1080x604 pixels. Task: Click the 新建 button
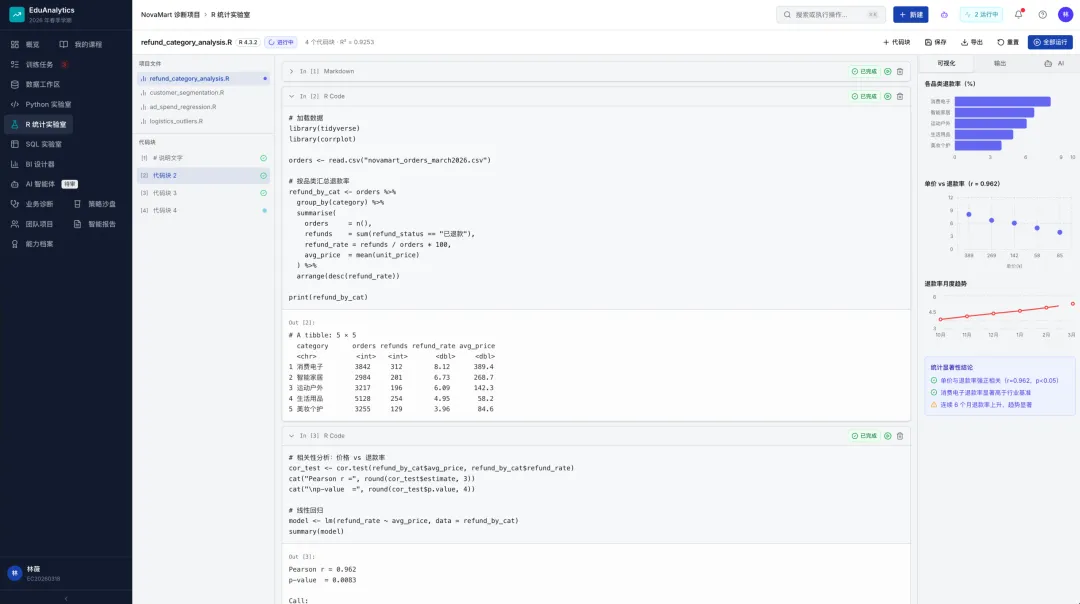click(911, 14)
